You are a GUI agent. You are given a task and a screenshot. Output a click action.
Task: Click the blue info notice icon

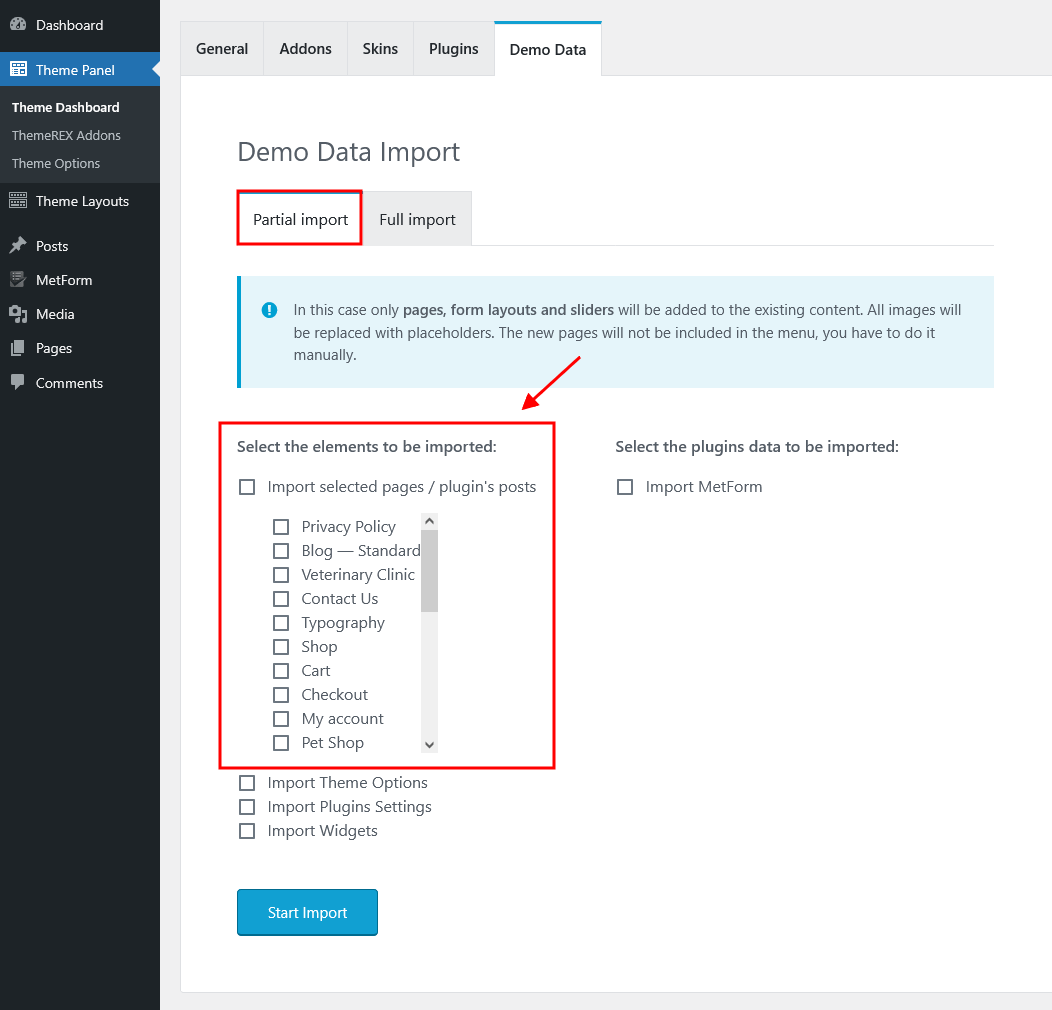click(x=269, y=310)
